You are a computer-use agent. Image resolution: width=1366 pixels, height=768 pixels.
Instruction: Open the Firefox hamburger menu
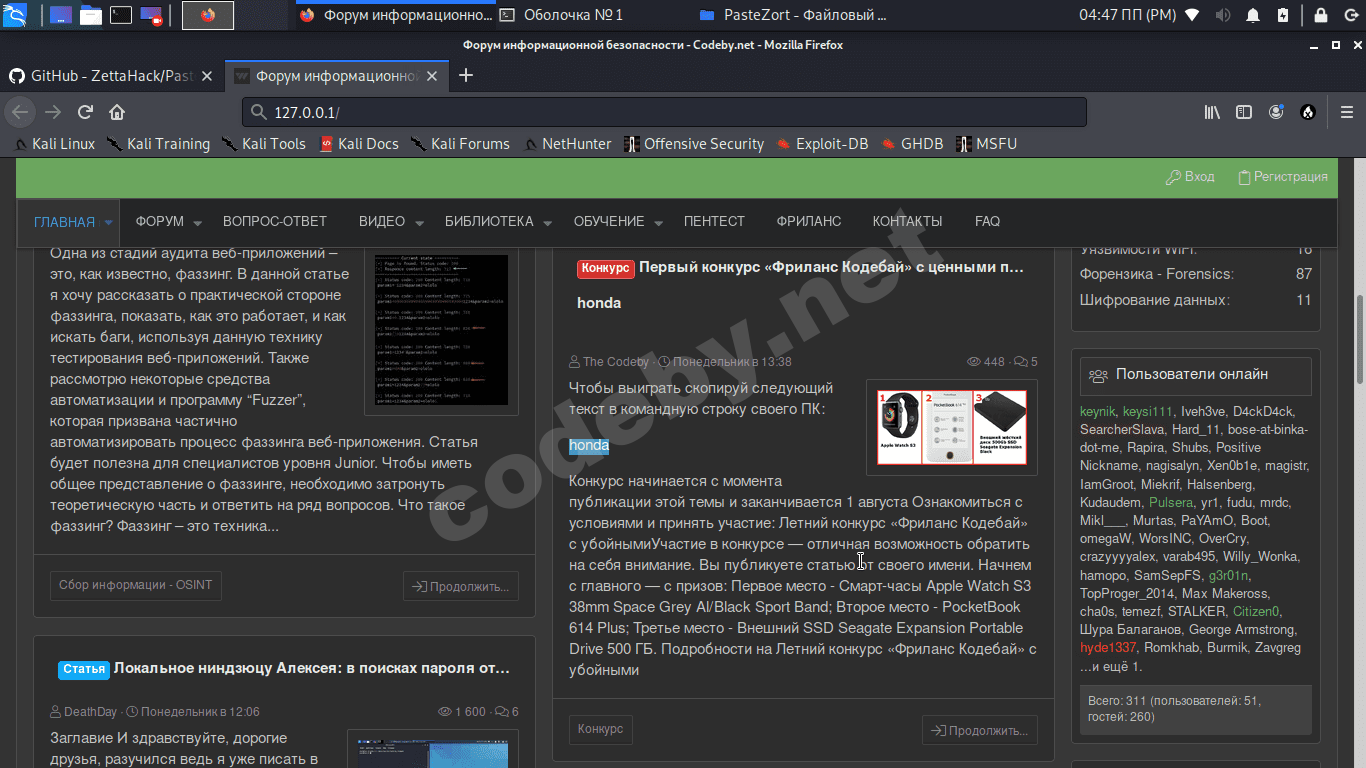coord(1345,112)
